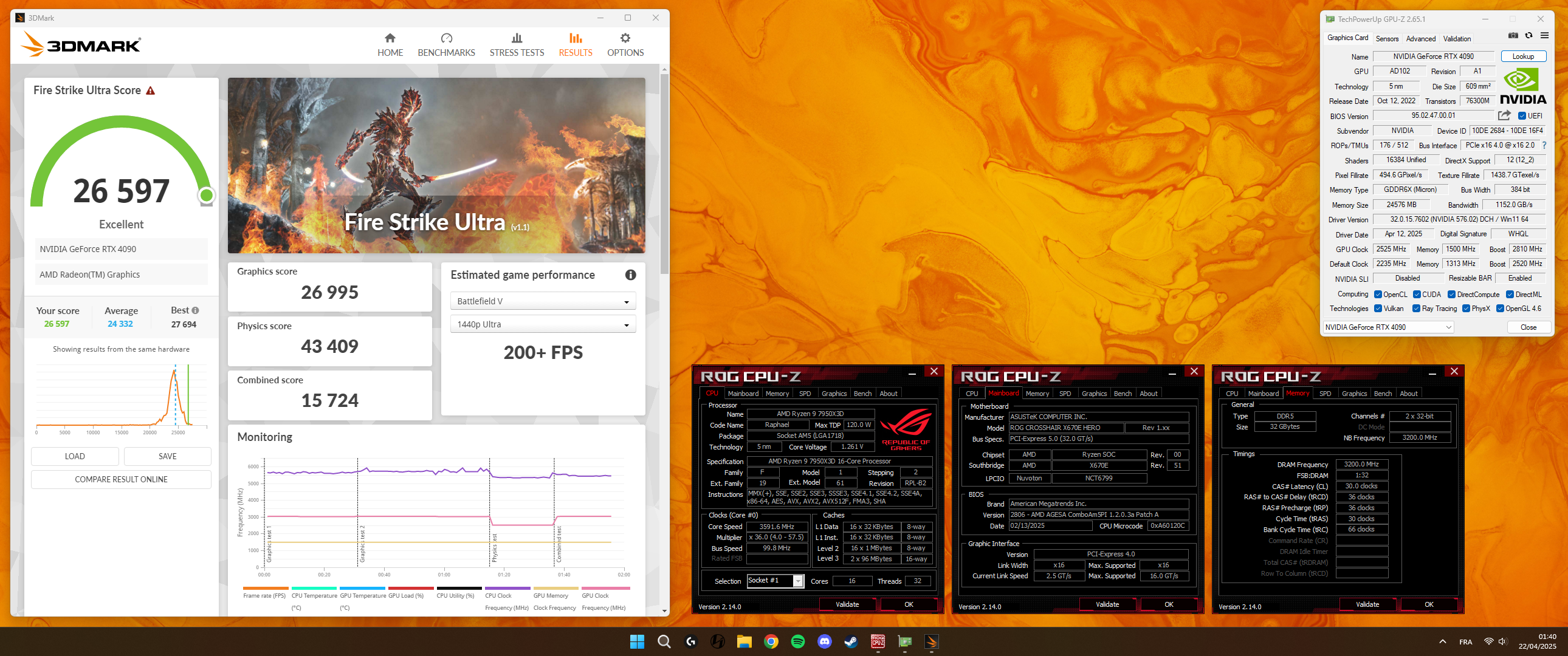Click the score distribution chart
The height and width of the screenshot is (656, 1568).
[121, 398]
